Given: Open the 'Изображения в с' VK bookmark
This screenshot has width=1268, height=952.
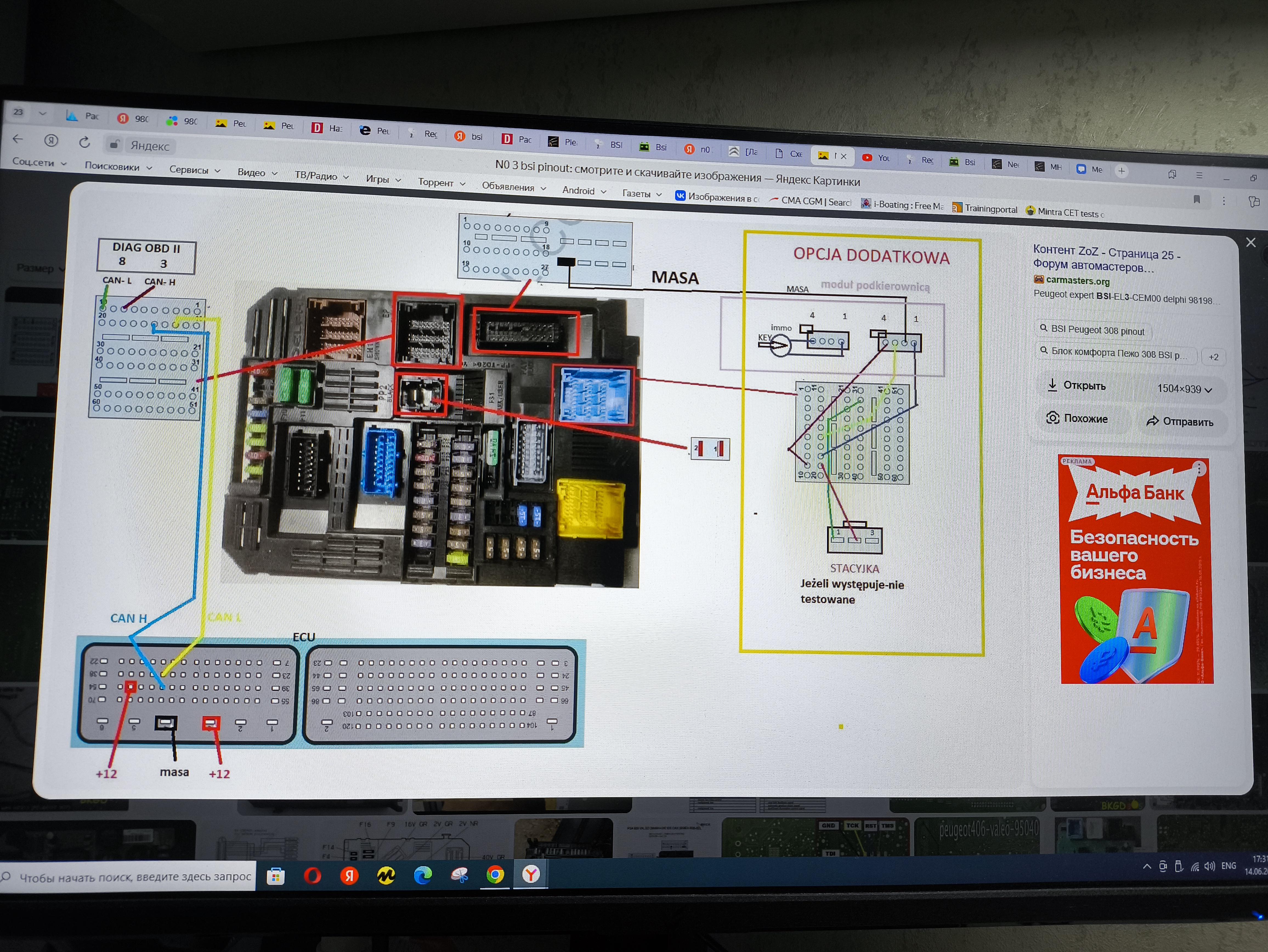Looking at the screenshot, I should pyautogui.click(x=717, y=197).
